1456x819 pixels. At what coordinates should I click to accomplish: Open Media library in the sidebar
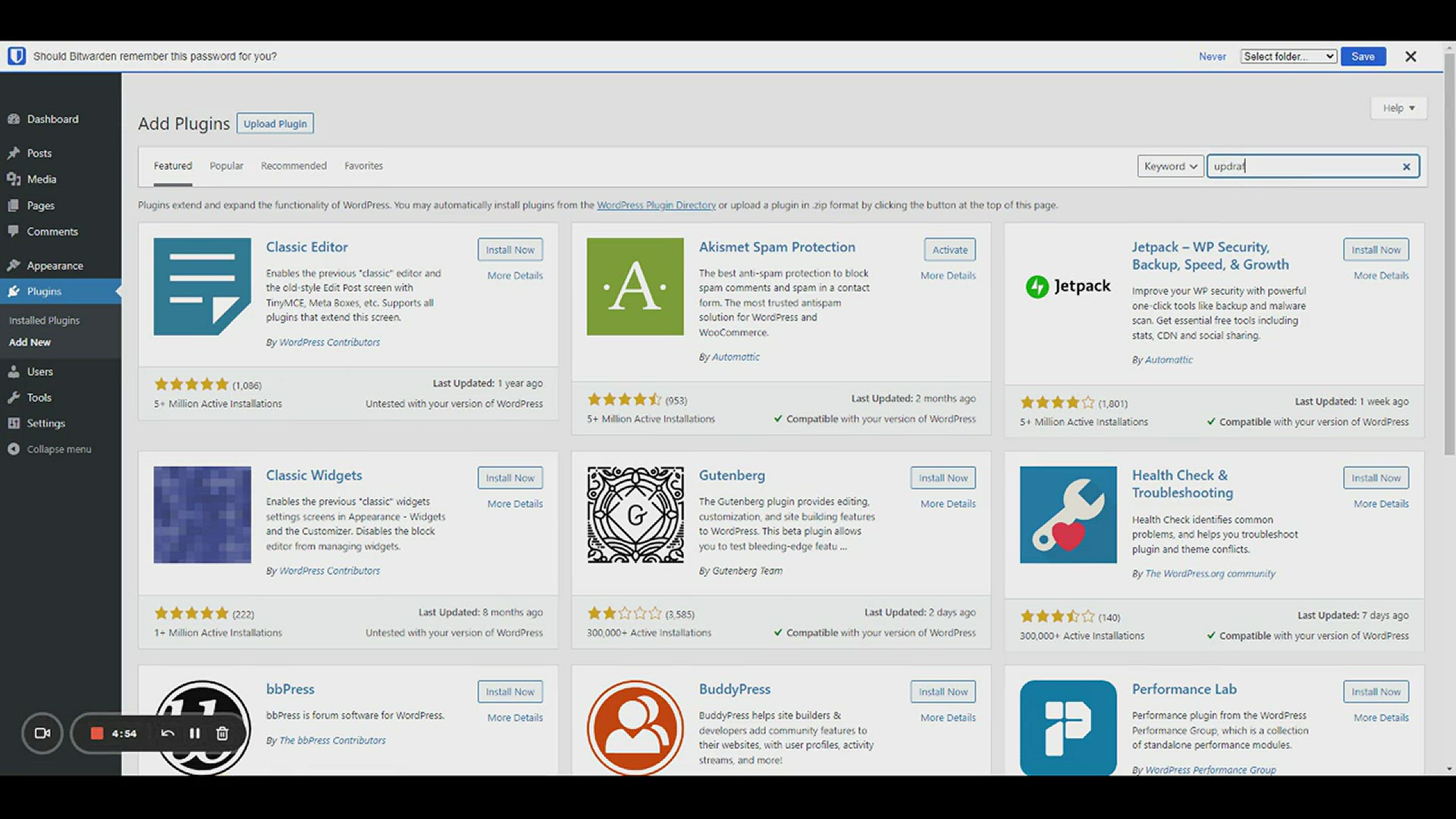(x=42, y=179)
